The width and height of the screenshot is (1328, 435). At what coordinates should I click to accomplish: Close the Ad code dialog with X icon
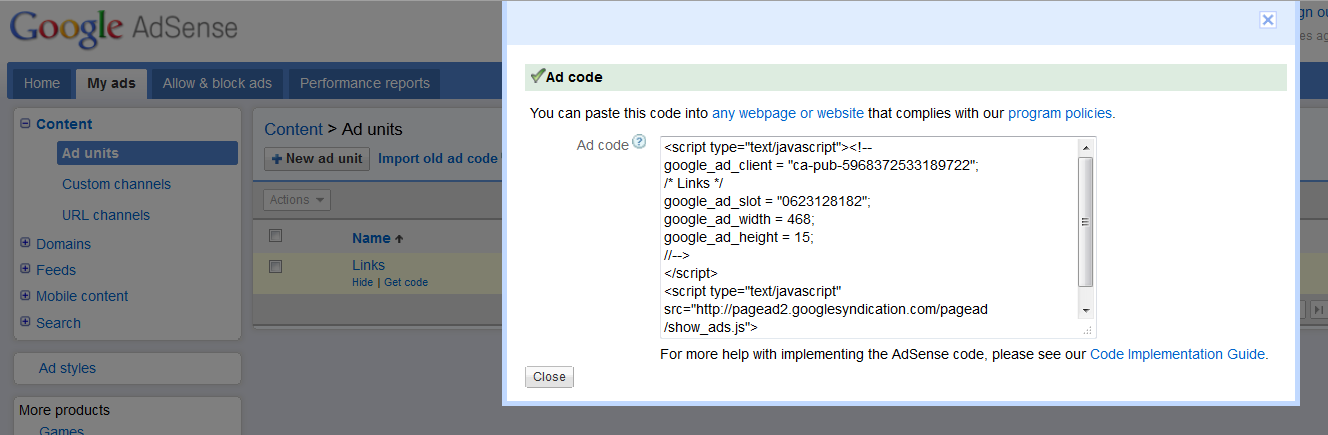[1267, 19]
